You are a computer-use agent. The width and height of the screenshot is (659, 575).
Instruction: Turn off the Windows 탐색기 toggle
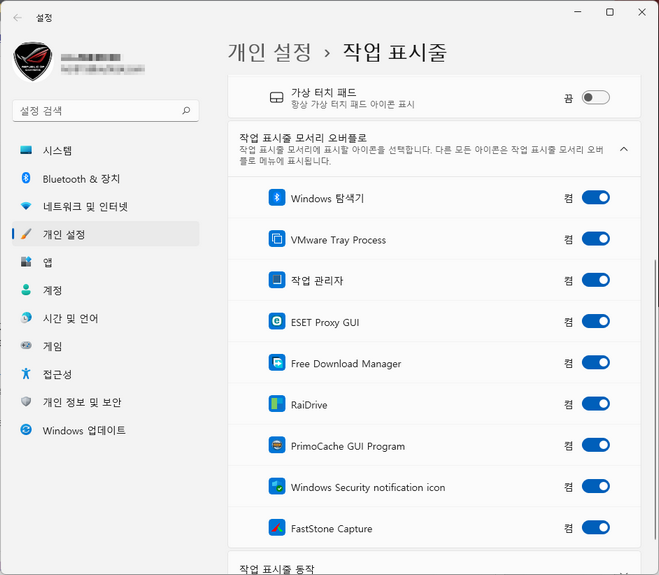(596, 198)
